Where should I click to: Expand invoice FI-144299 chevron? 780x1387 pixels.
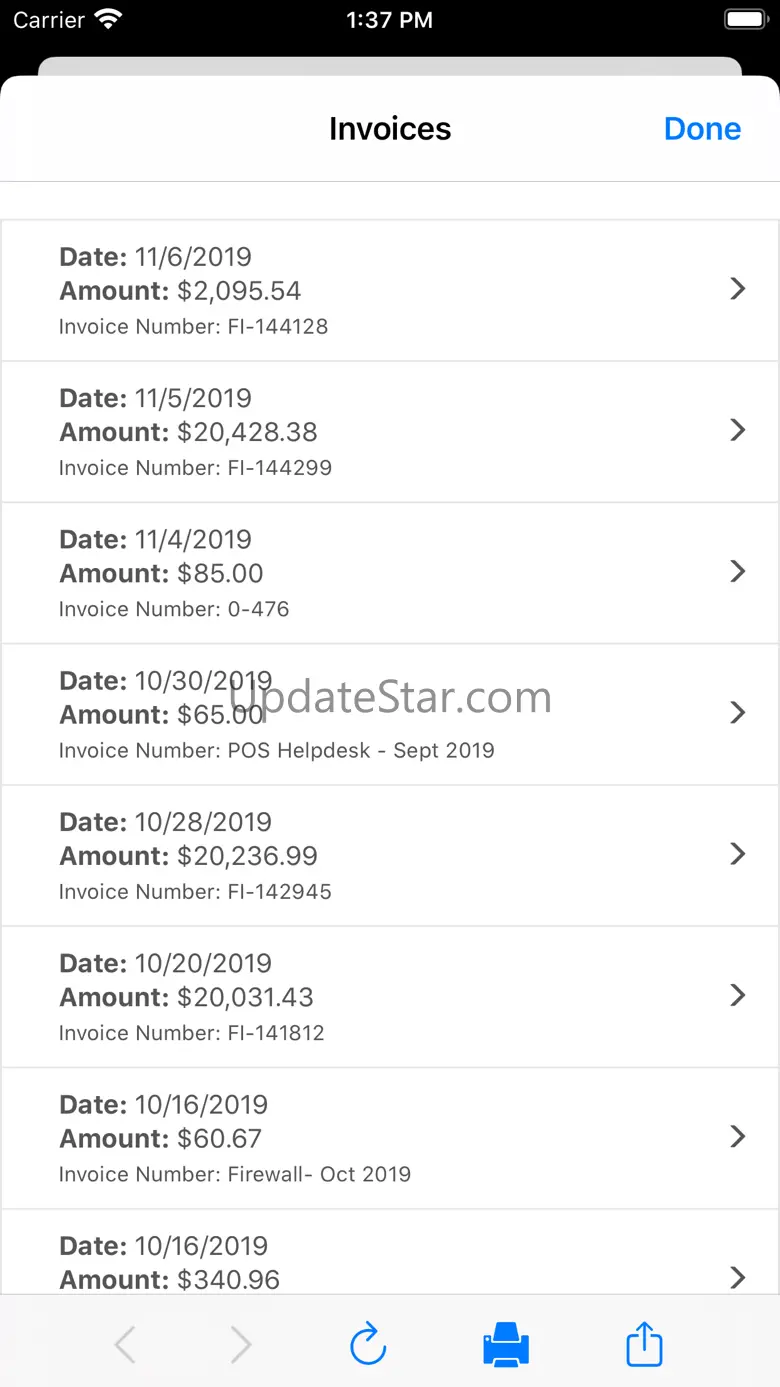click(738, 430)
